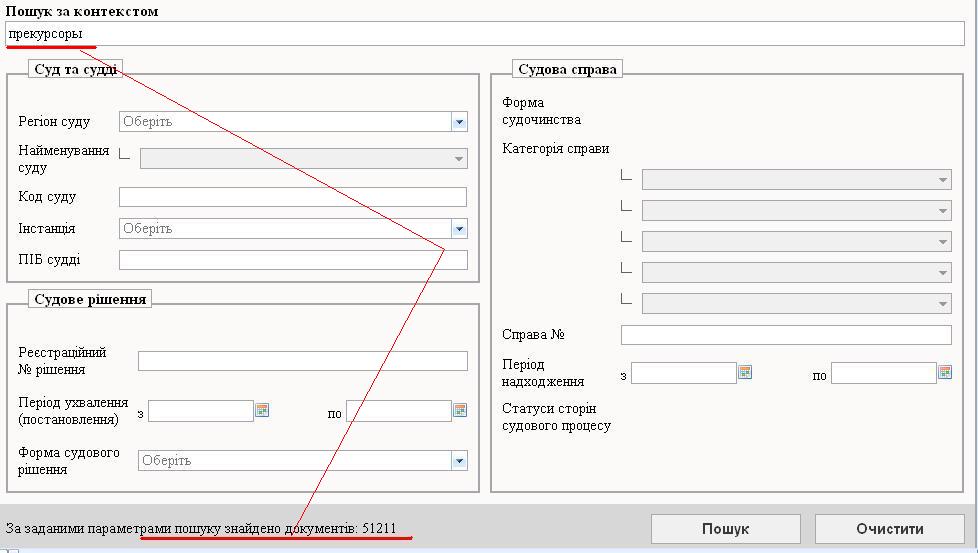
Task: Open the Найменування суду dropdown
Action: pos(459,159)
